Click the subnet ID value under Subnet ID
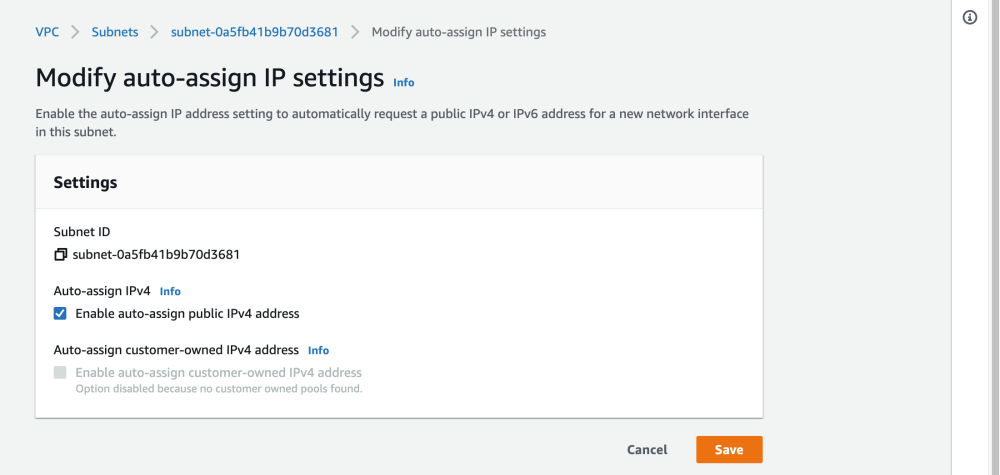1000x475 pixels. pos(156,255)
